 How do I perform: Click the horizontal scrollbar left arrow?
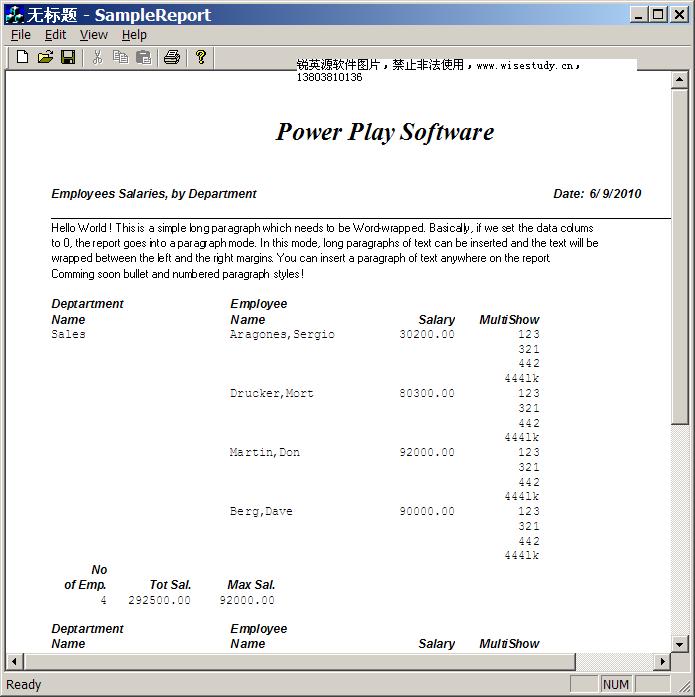coord(14,661)
